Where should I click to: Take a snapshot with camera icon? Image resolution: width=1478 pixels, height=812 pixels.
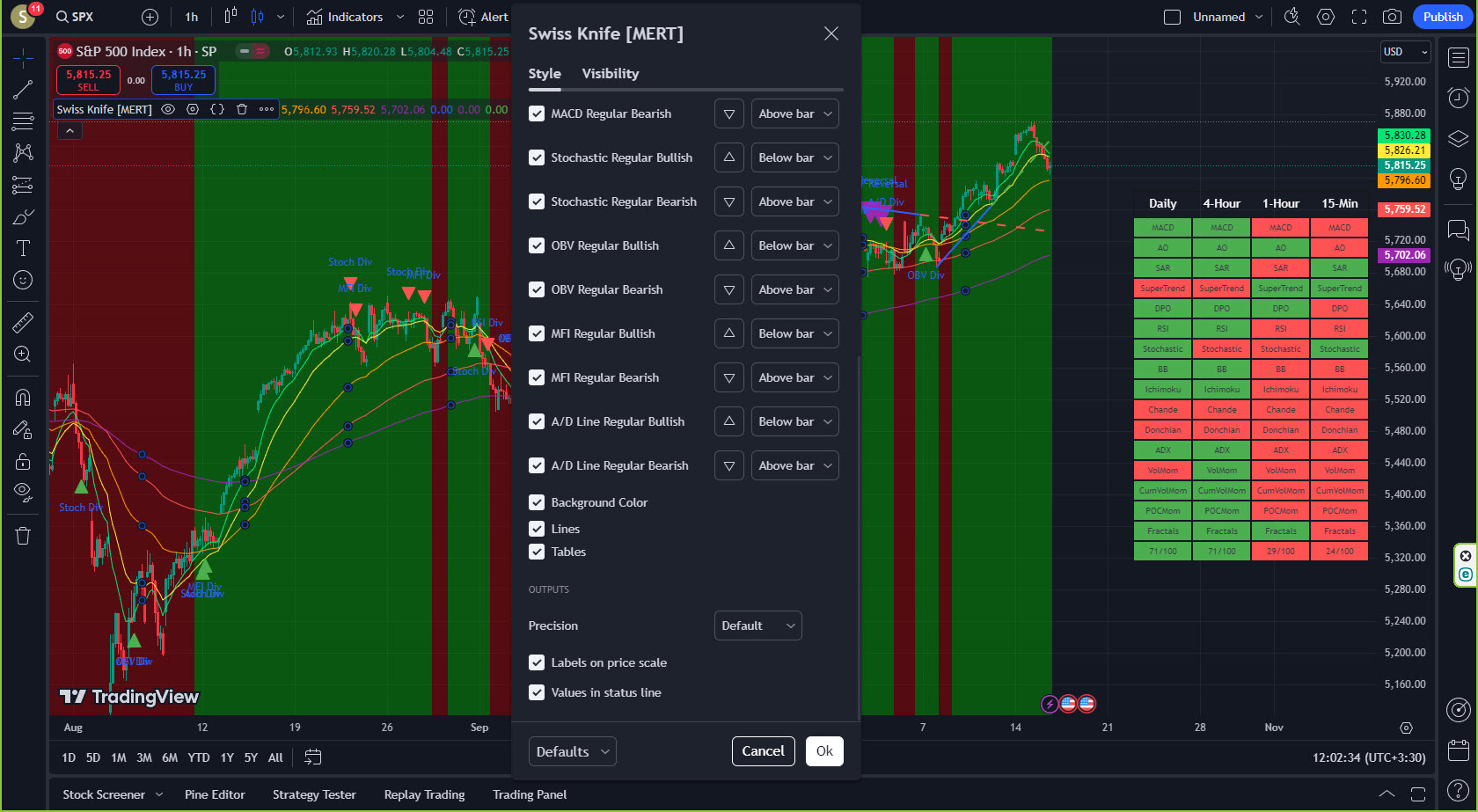1392,17
